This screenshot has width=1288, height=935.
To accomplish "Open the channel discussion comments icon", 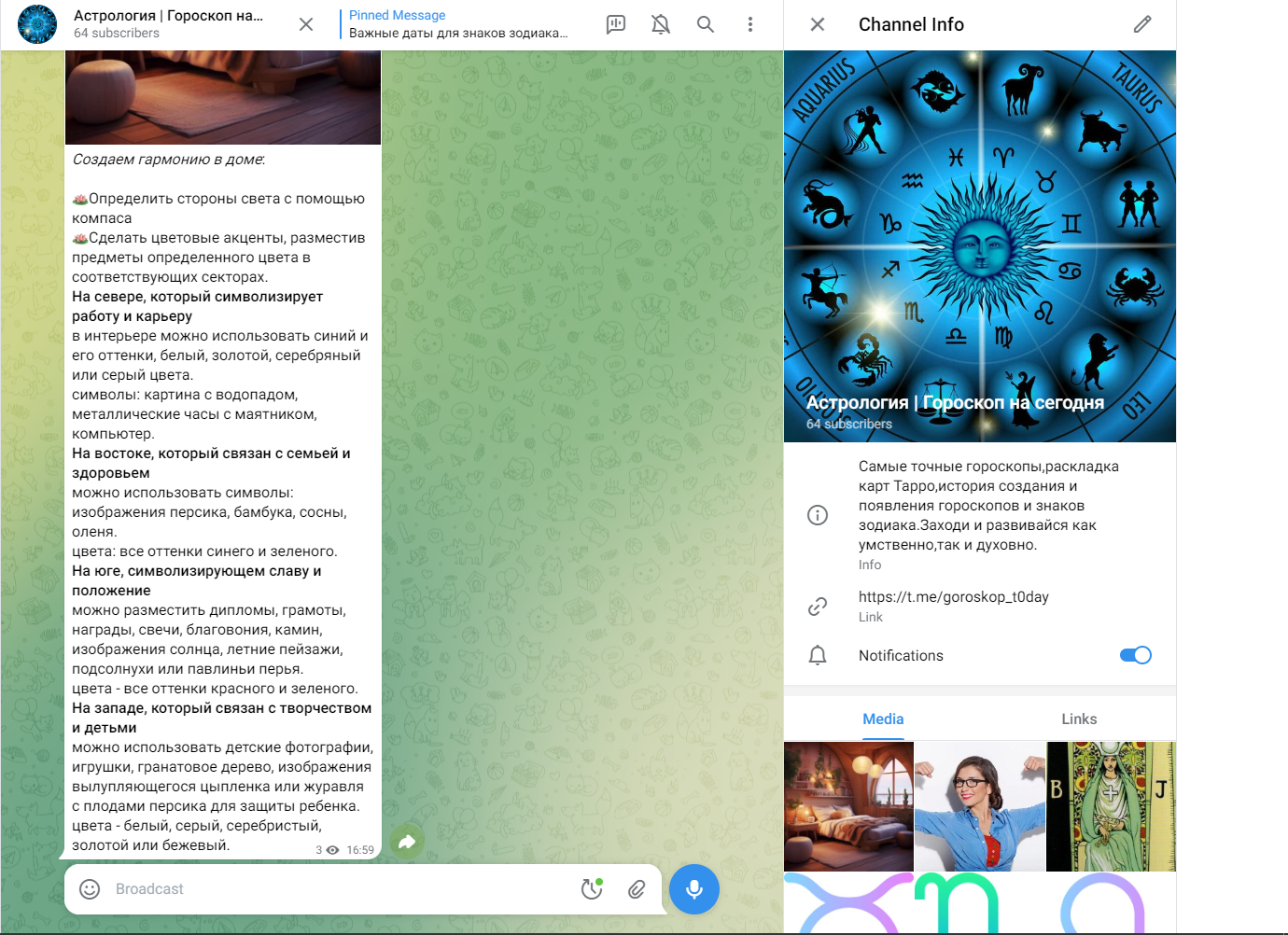I will (616, 24).
